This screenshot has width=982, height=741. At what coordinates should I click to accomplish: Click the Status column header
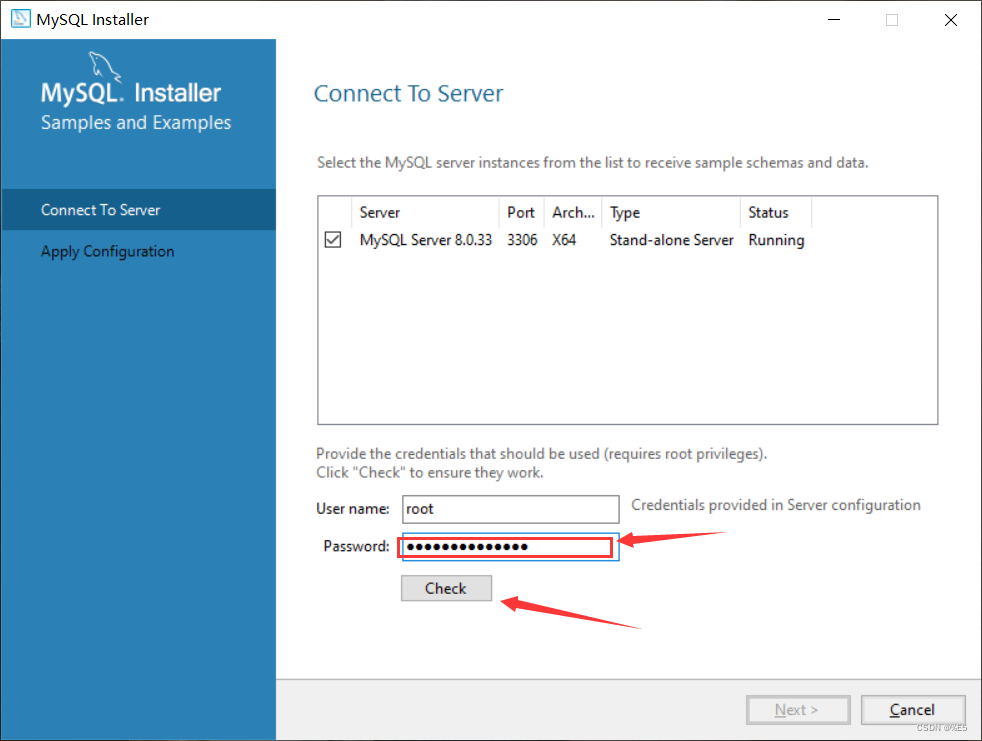click(776, 212)
